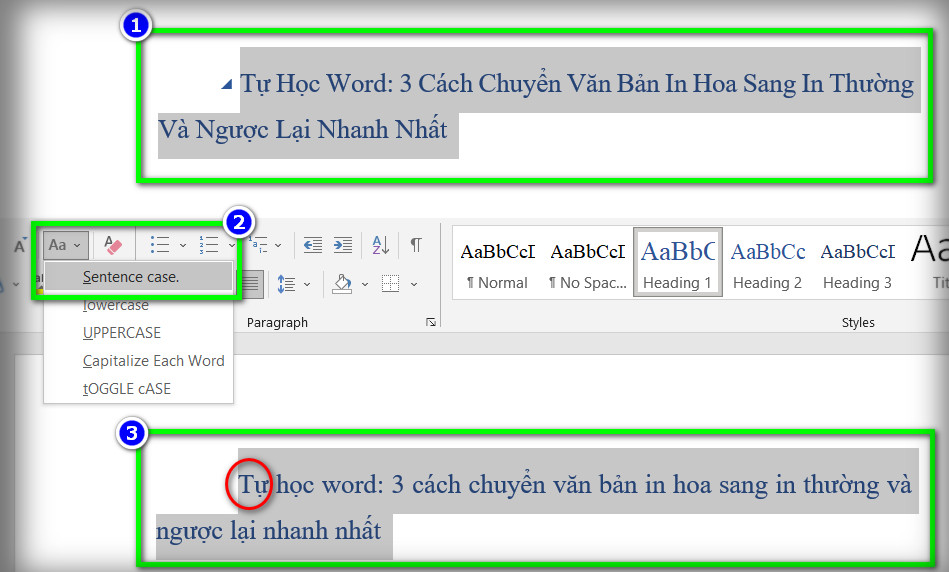Apply a numbered list with Numbering icon

pos(209,245)
